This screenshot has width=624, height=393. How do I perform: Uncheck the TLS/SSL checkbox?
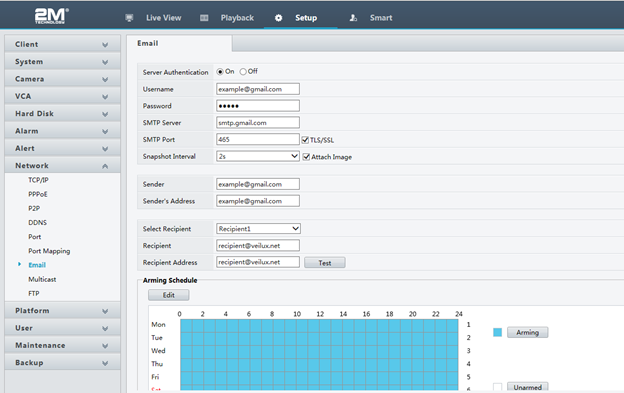pos(305,140)
